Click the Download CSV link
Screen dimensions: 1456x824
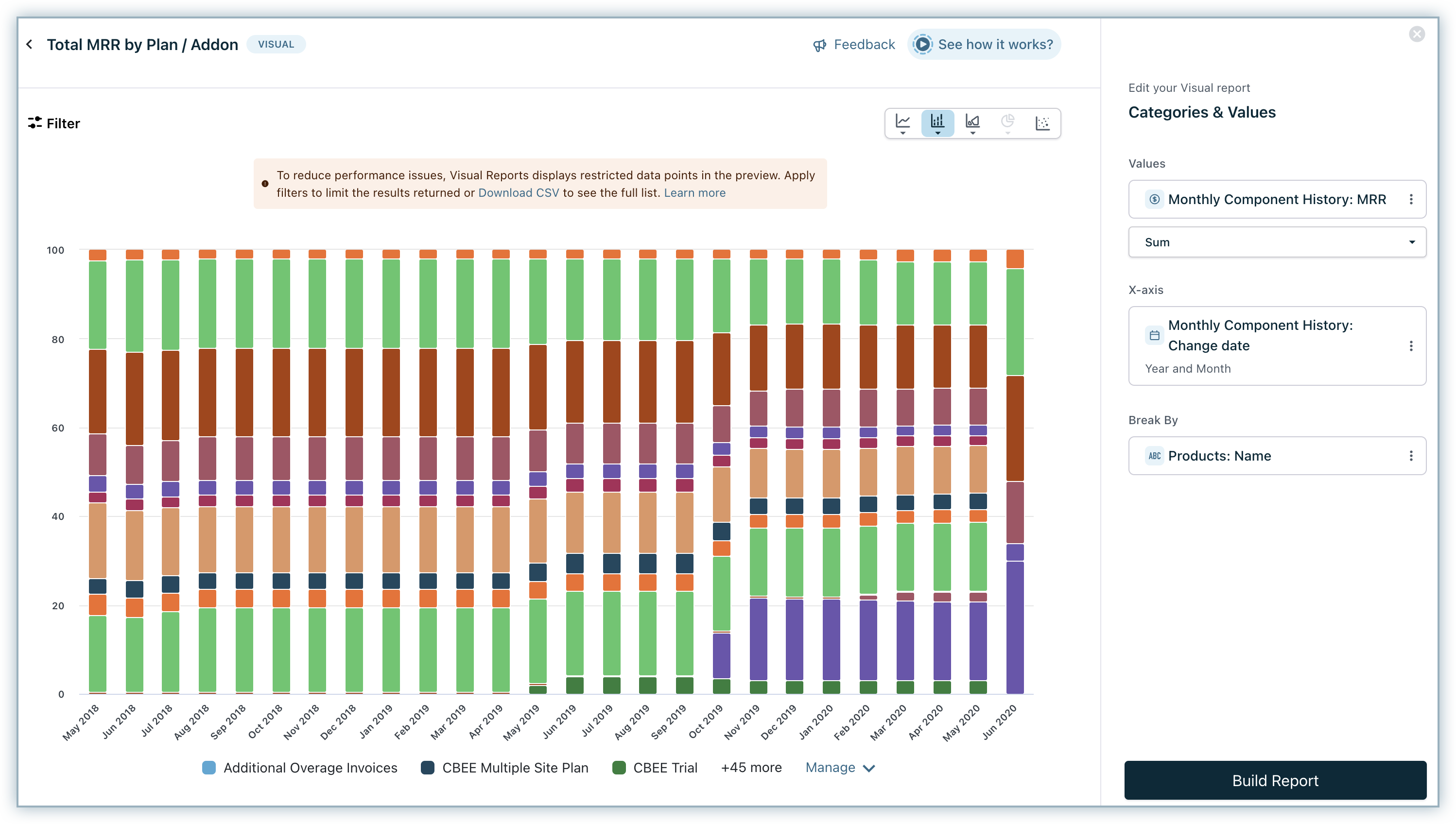click(x=518, y=192)
